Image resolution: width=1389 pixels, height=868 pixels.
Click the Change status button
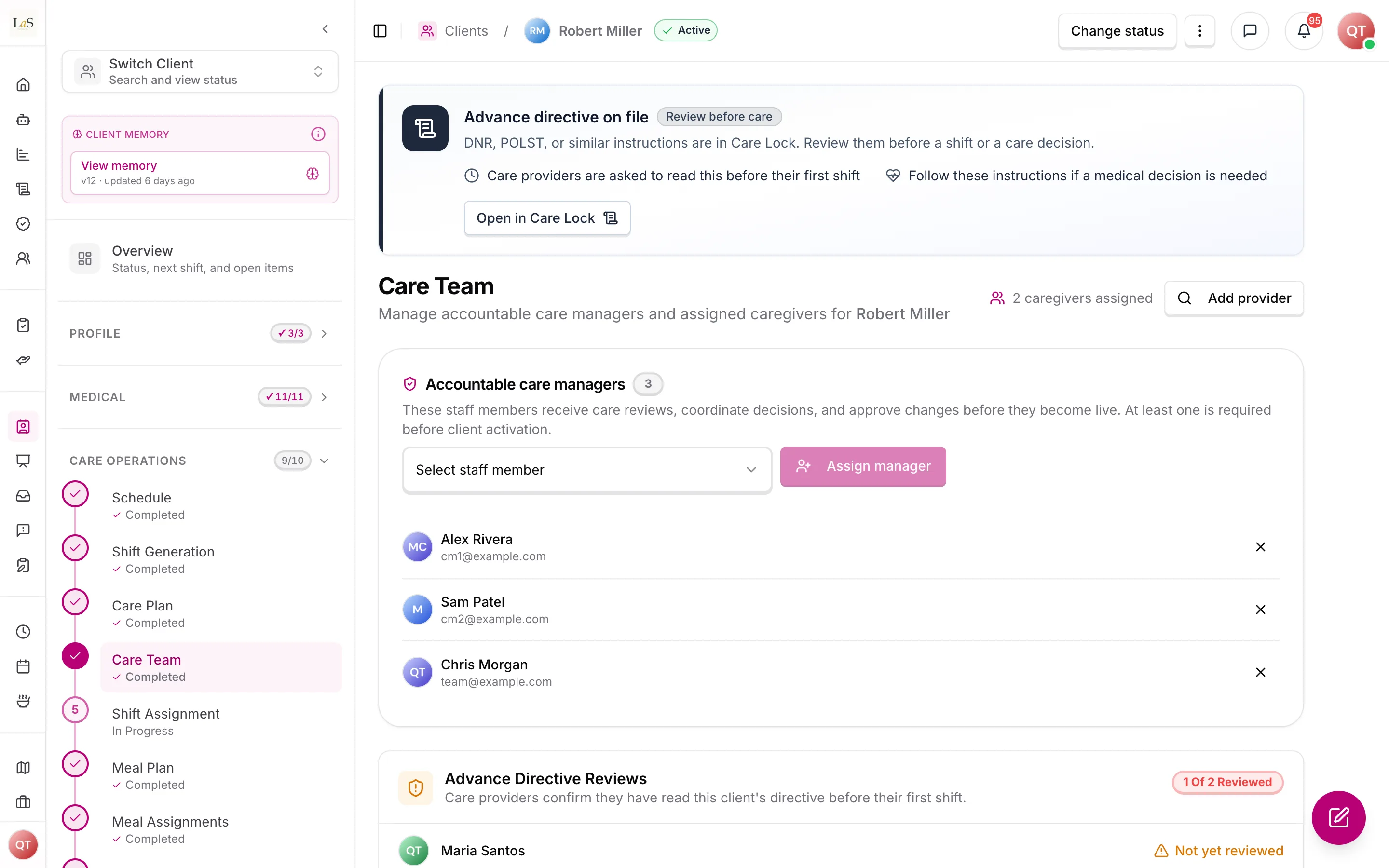pos(1117,31)
